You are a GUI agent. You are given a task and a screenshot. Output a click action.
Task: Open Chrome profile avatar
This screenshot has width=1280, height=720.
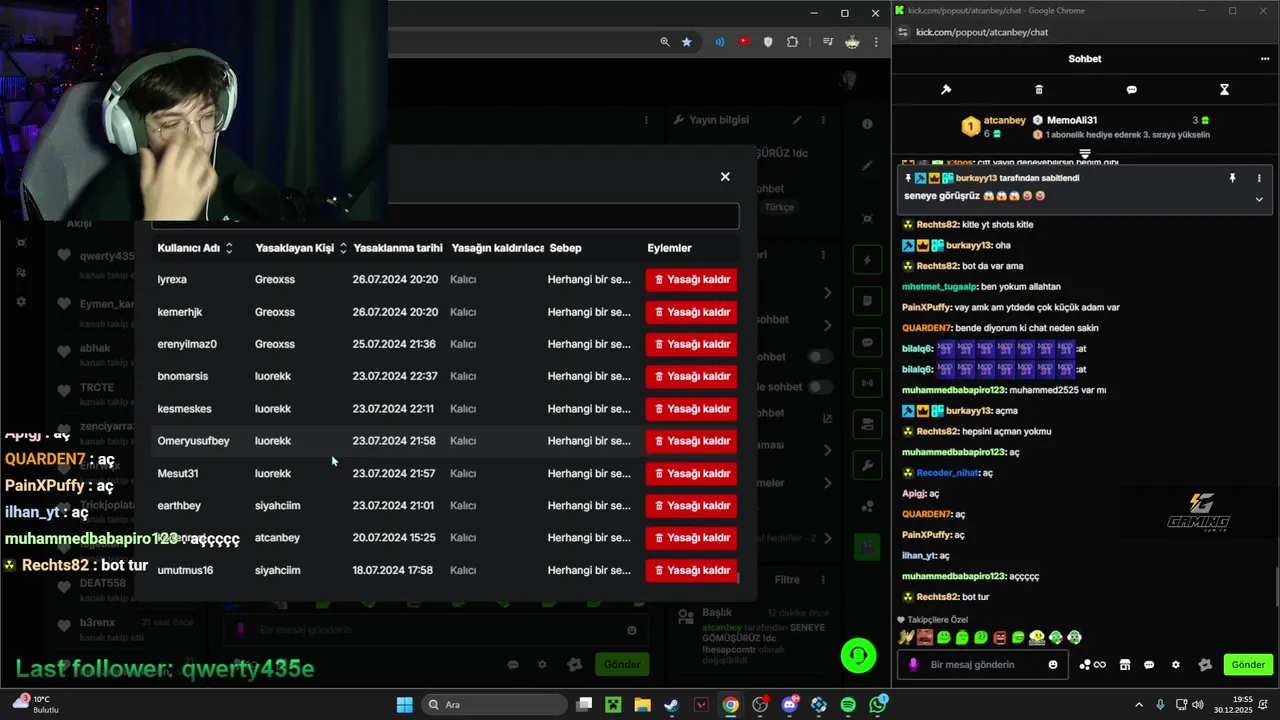click(x=852, y=42)
